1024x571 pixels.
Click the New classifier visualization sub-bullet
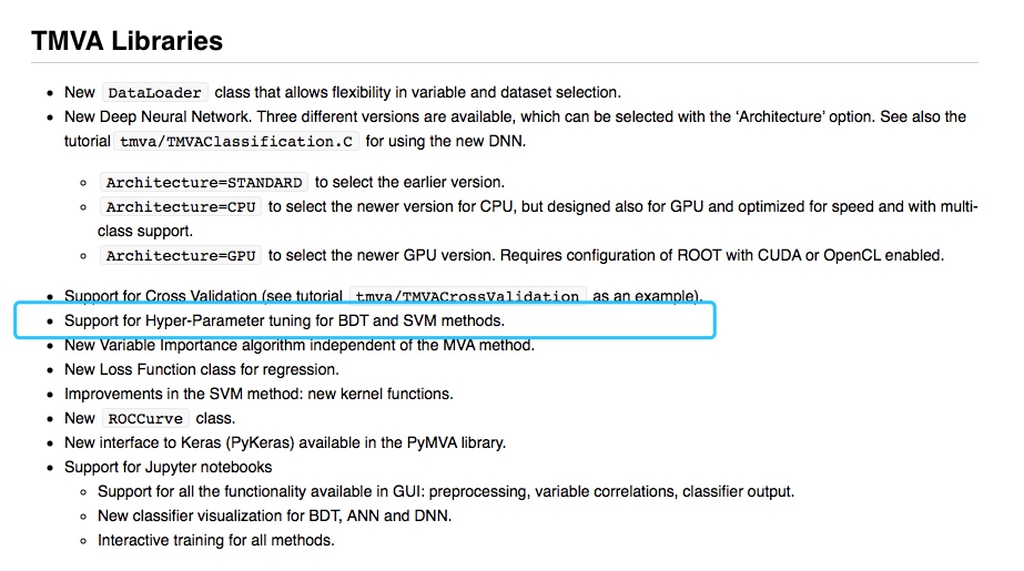274,516
